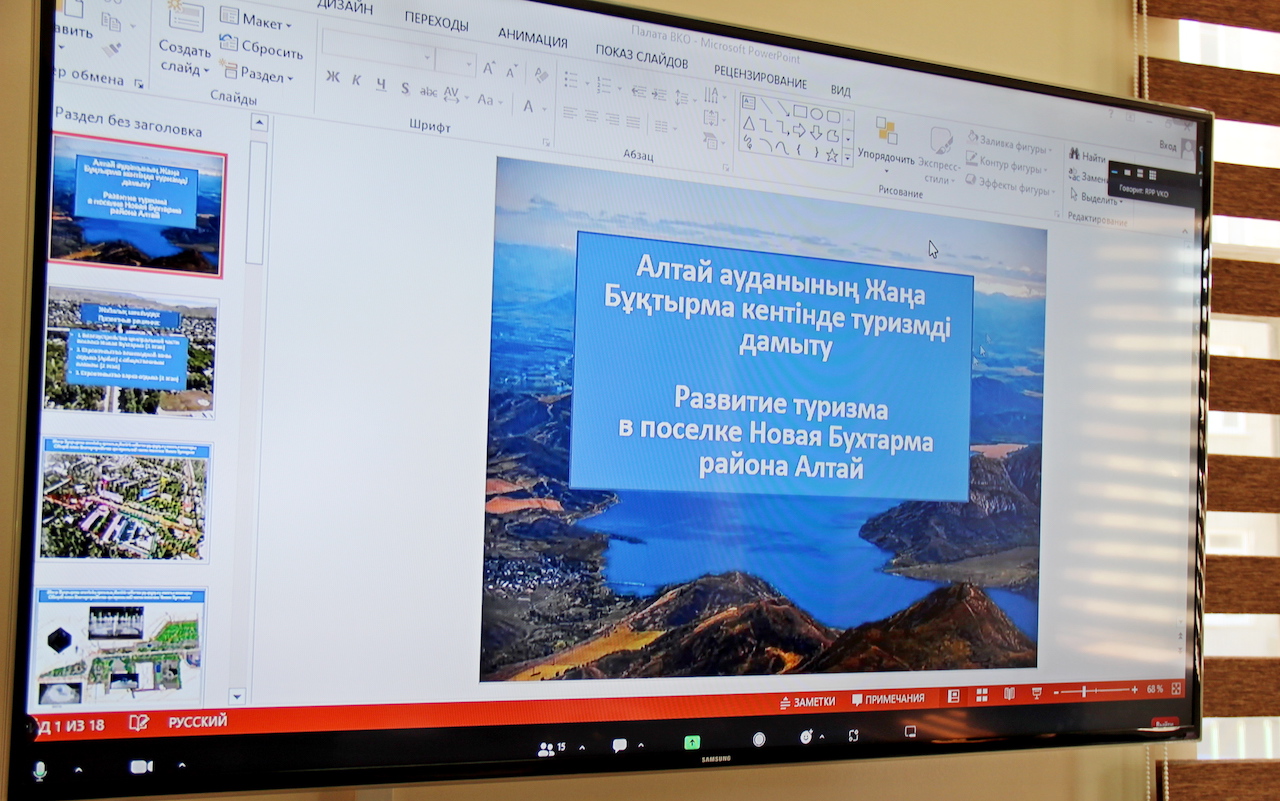This screenshot has width=1280, height=801.
Task: Select the triangle shape in gallery
Action: pyautogui.click(x=748, y=122)
